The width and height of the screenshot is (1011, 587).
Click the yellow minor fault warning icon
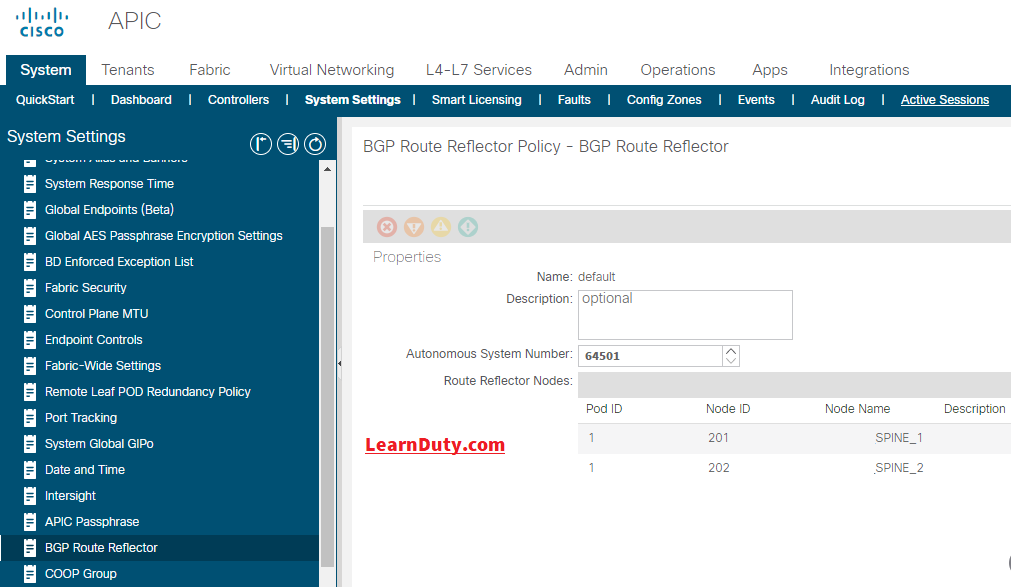[x=441, y=227]
